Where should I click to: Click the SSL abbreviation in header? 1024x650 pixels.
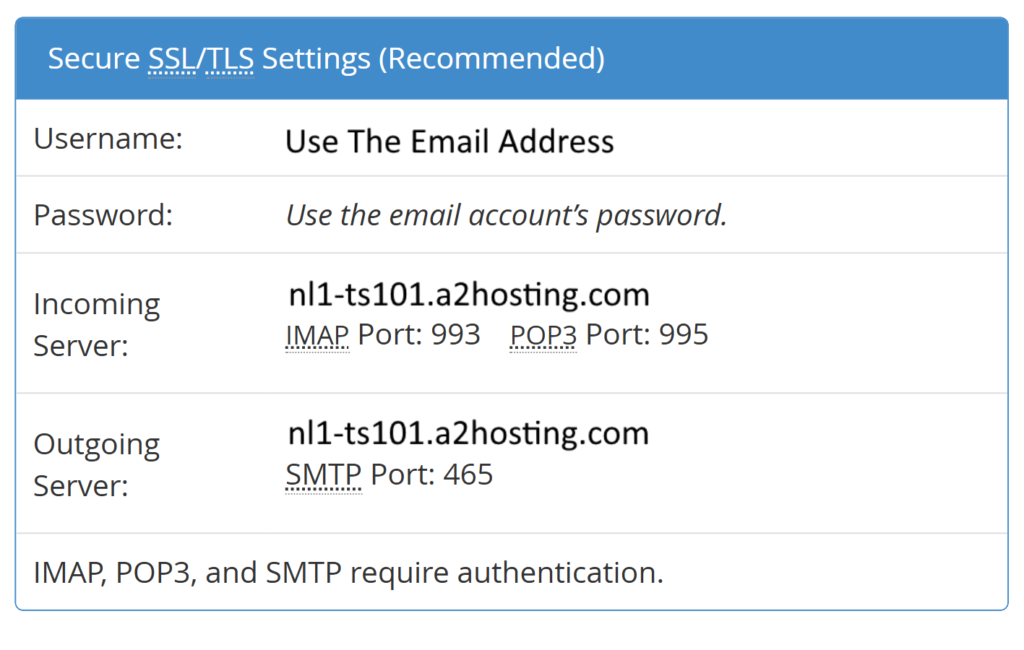[x=172, y=59]
